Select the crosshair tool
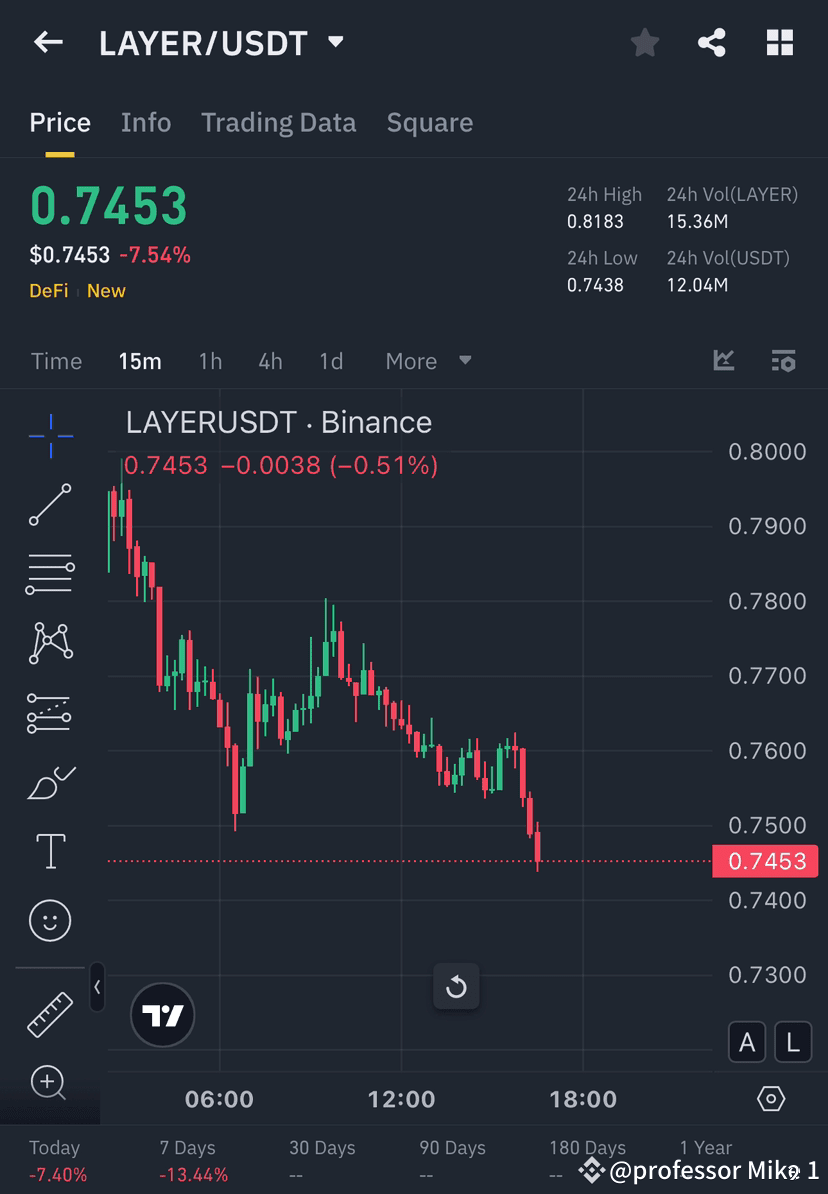The width and height of the screenshot is (828, 1194). pos(50,435)
